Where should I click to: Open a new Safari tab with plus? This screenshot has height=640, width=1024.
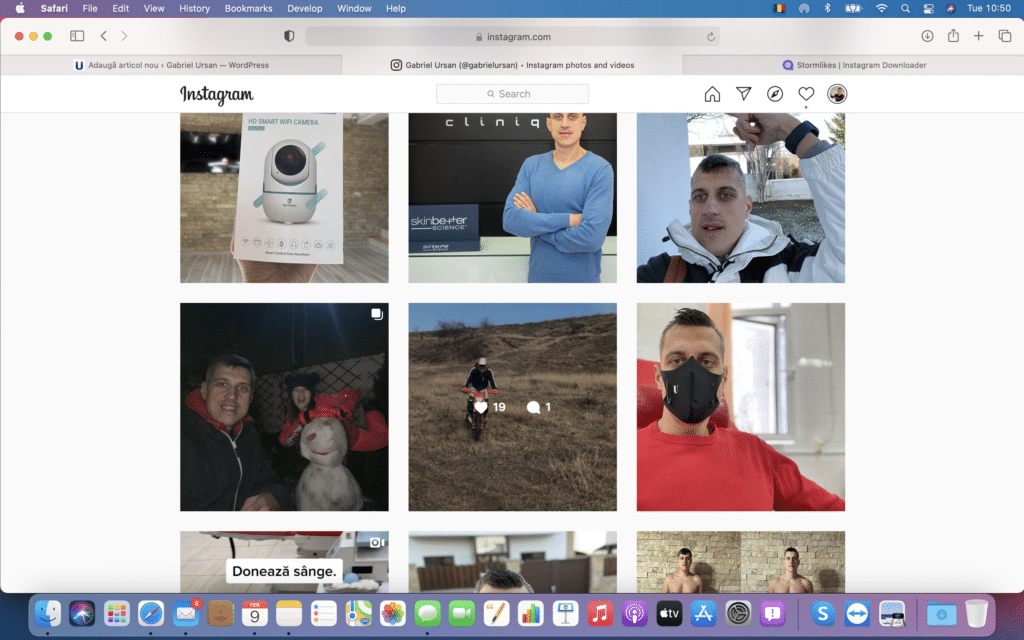[x=978, y=36]
